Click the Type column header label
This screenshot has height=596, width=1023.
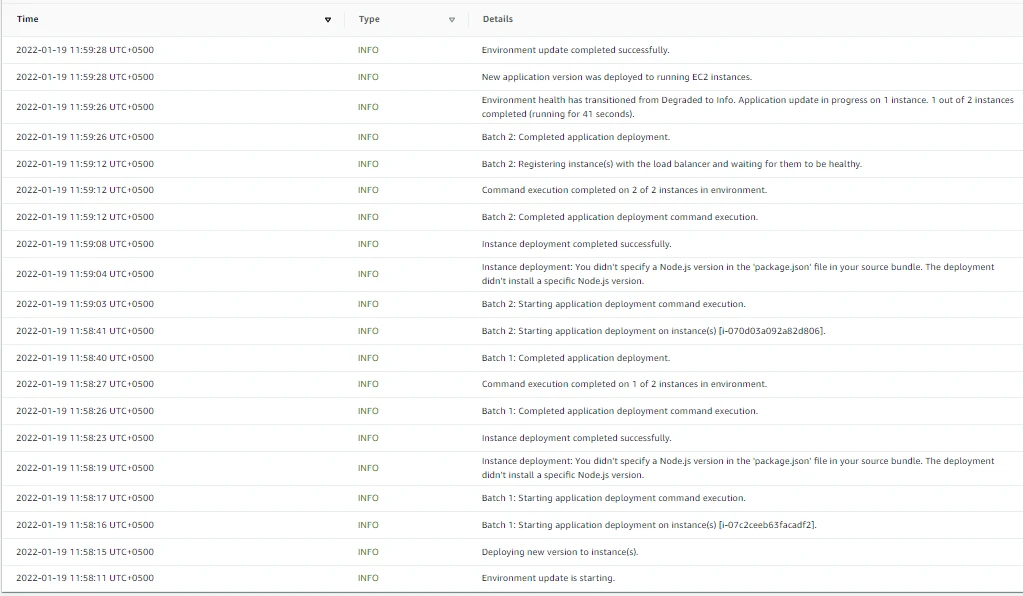(369, 19)
